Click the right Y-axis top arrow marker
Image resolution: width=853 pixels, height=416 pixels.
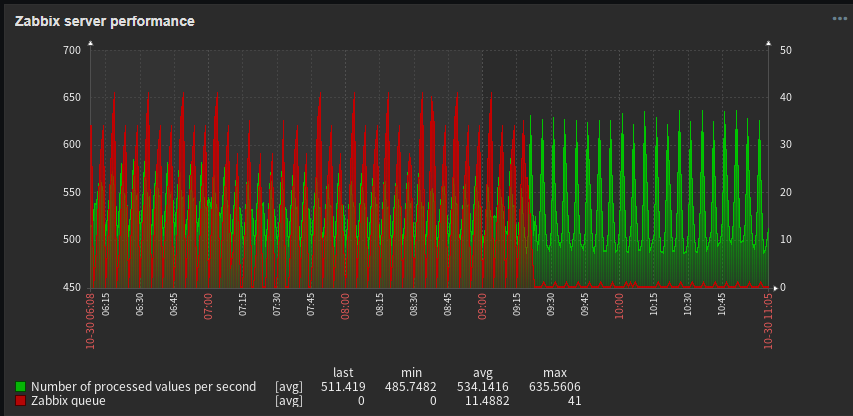click(768, 43)
